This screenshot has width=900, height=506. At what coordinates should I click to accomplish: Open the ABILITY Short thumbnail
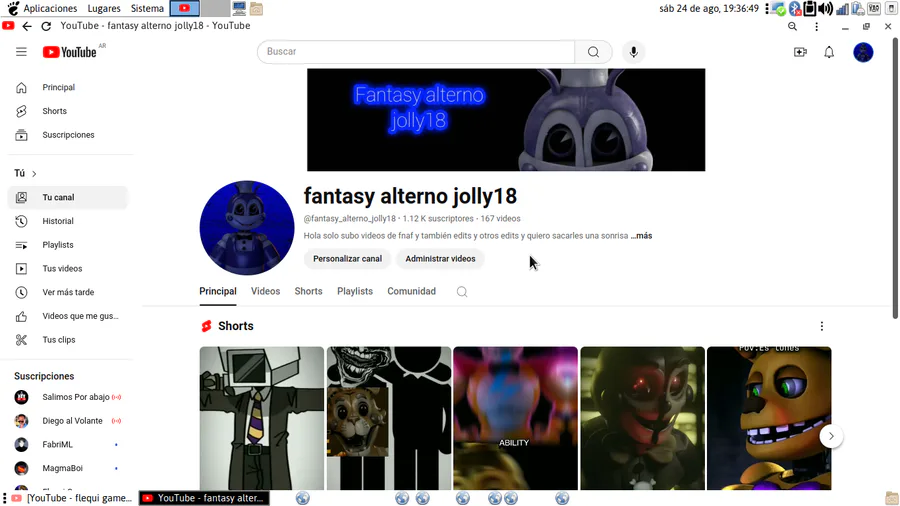(x=515, y=418)
